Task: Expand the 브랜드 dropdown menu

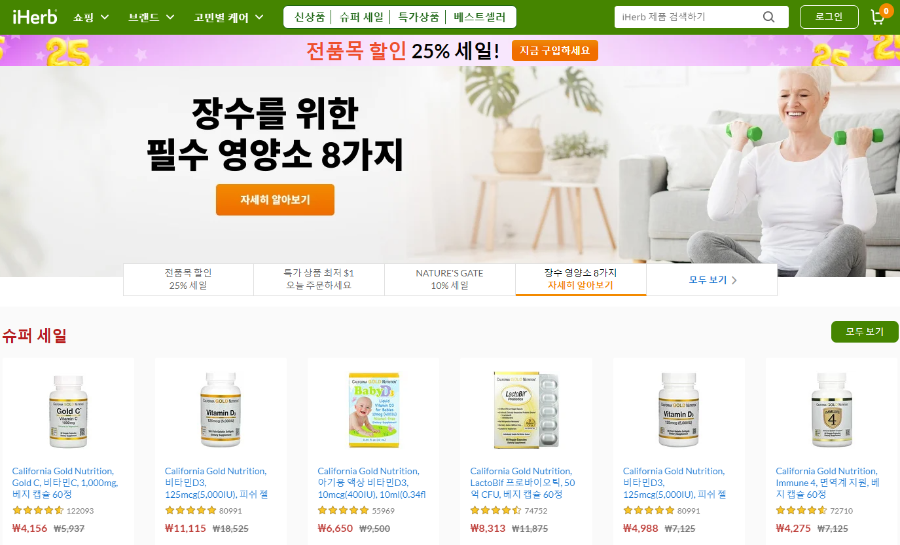Action: click(x=151, y=17)
